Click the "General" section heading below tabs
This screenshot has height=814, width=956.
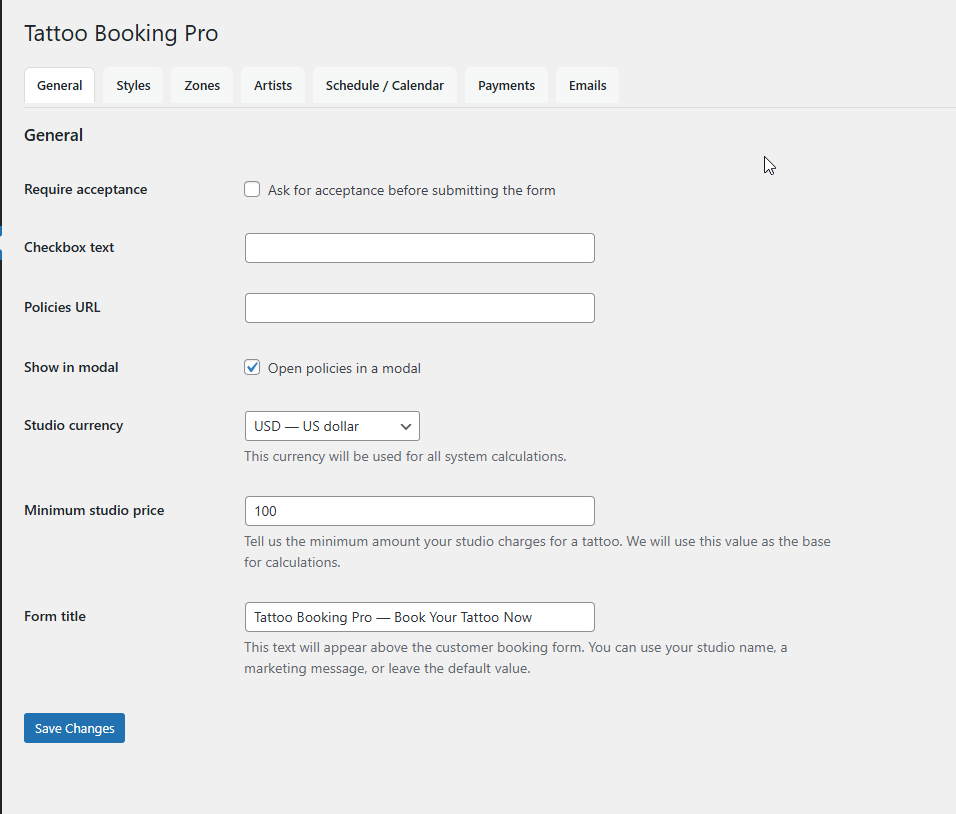click(53, 135)
